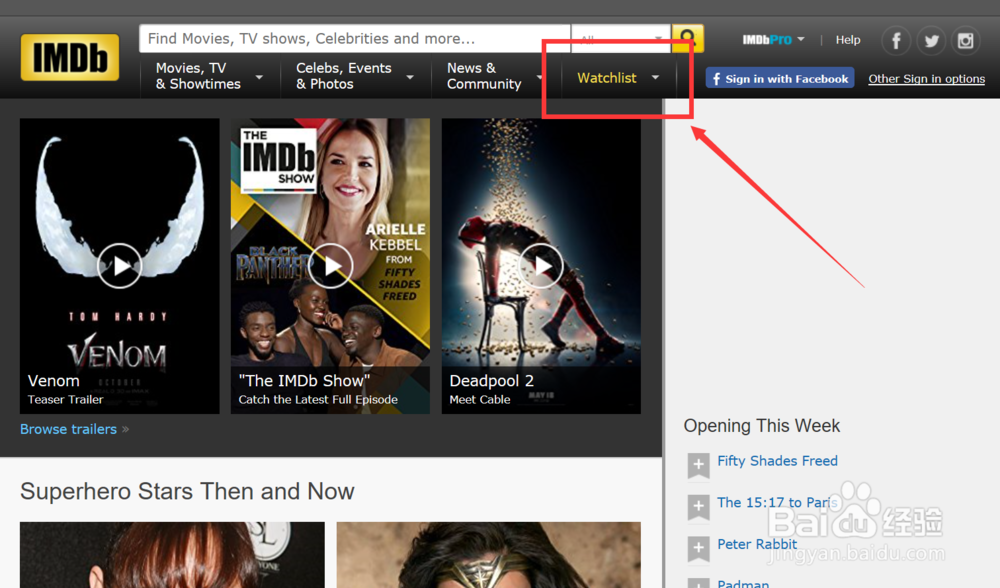Open IMDb's Twitter page icon

click(931, 41)
